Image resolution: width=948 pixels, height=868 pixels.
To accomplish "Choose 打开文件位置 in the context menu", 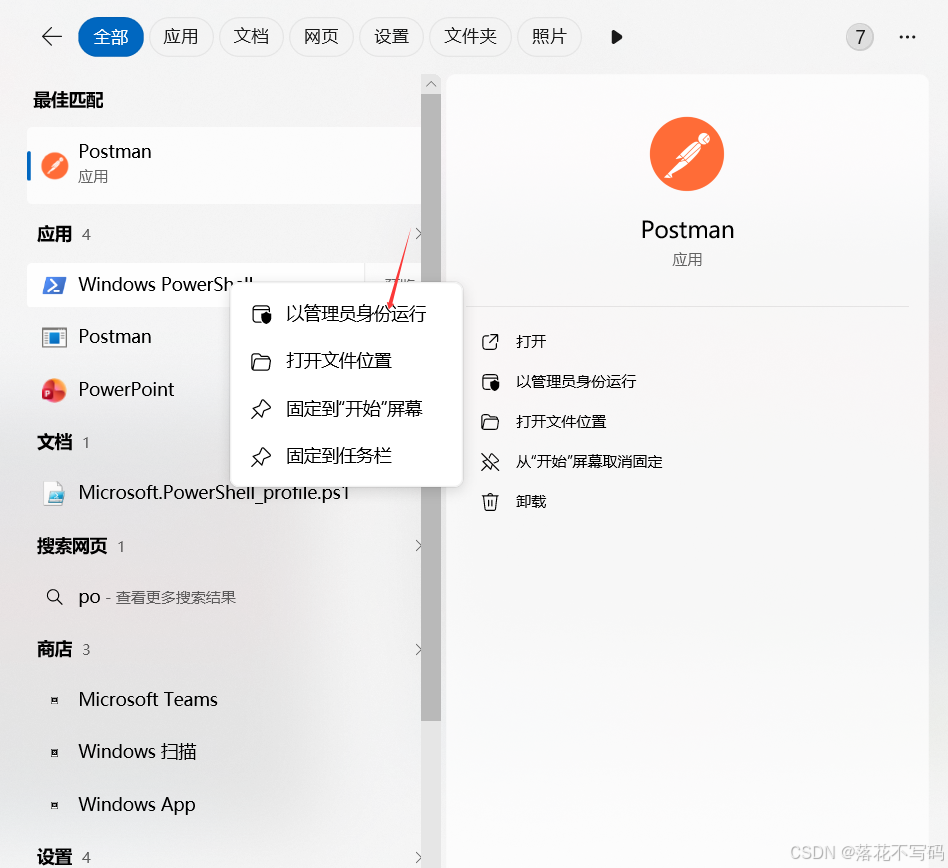I will click(x=346, y=361).
